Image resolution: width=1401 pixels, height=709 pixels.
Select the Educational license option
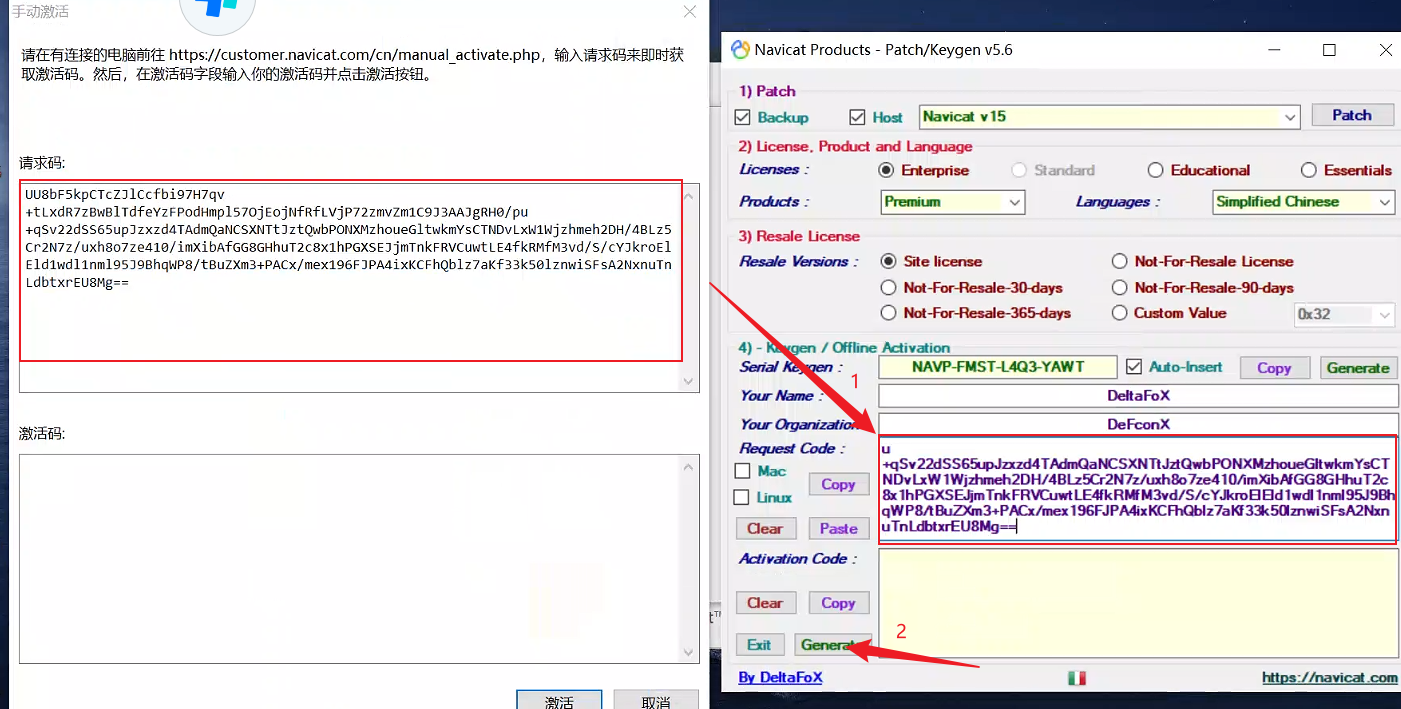pos(1155,170)
